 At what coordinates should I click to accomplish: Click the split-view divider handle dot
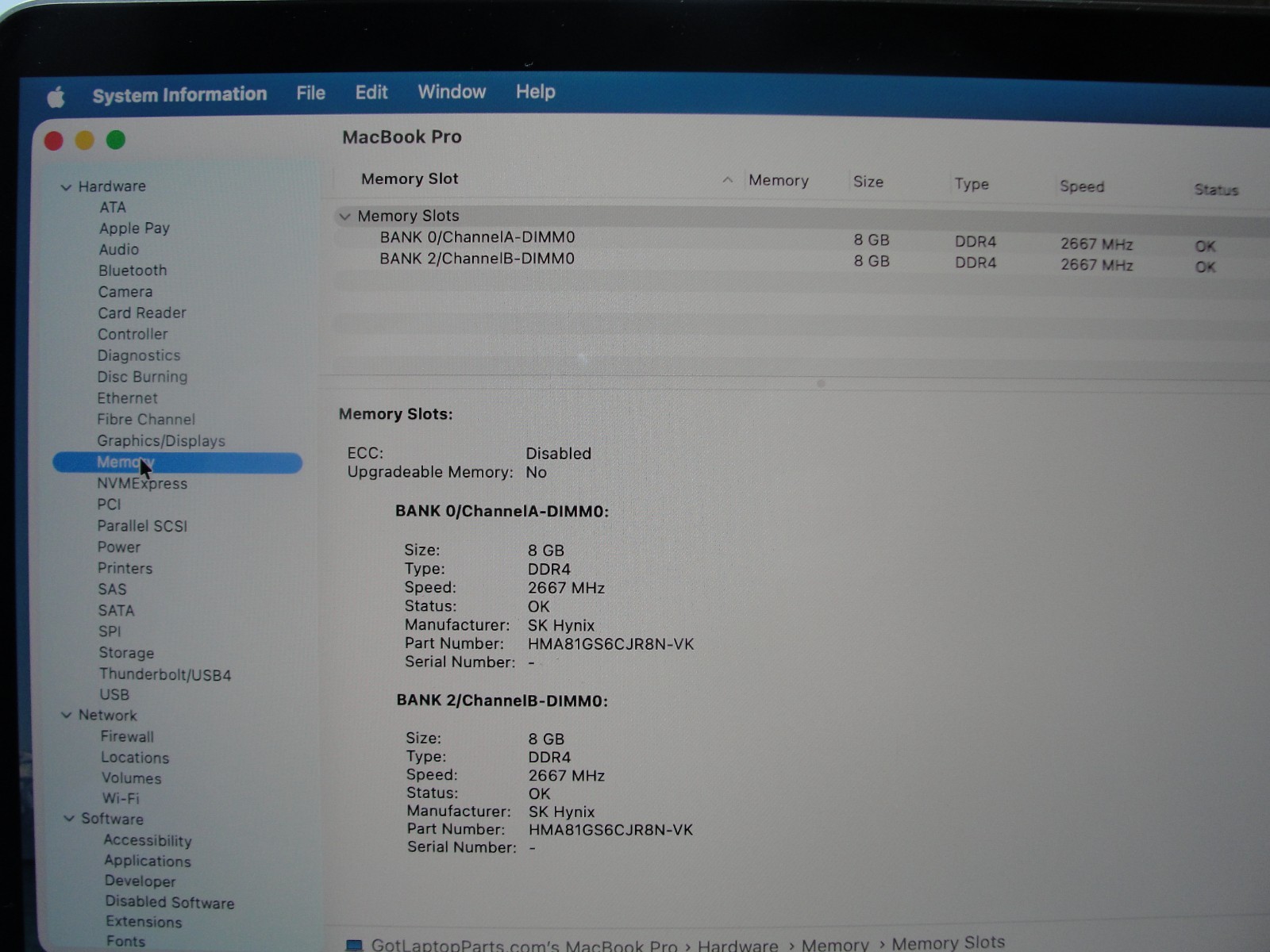[x=821, y=383]
